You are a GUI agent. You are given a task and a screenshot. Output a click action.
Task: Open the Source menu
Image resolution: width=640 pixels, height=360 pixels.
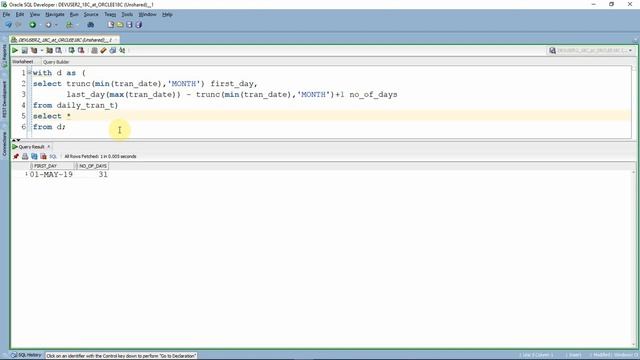pos(91,15)
